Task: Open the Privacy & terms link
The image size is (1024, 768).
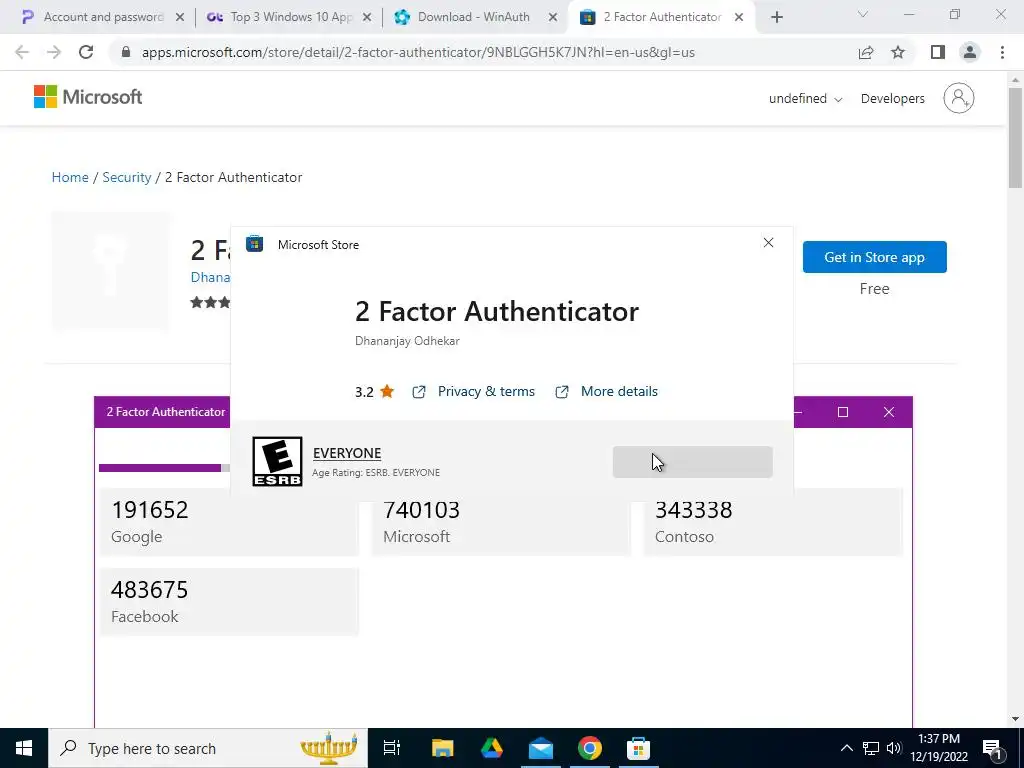Action: (486, 391)
